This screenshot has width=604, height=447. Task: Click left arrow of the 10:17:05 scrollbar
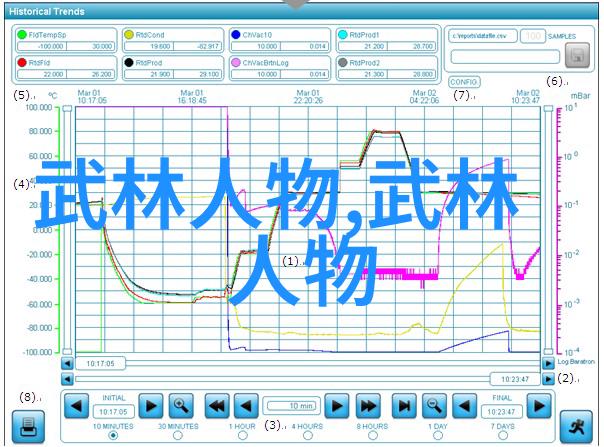[x=67, y=363]
